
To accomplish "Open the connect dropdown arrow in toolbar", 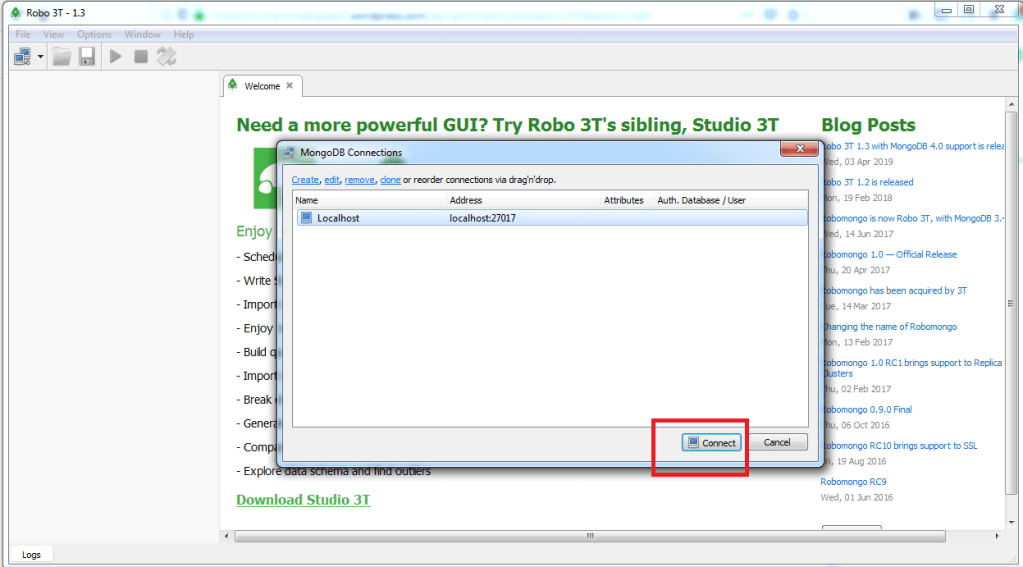I will coord(40,57).
